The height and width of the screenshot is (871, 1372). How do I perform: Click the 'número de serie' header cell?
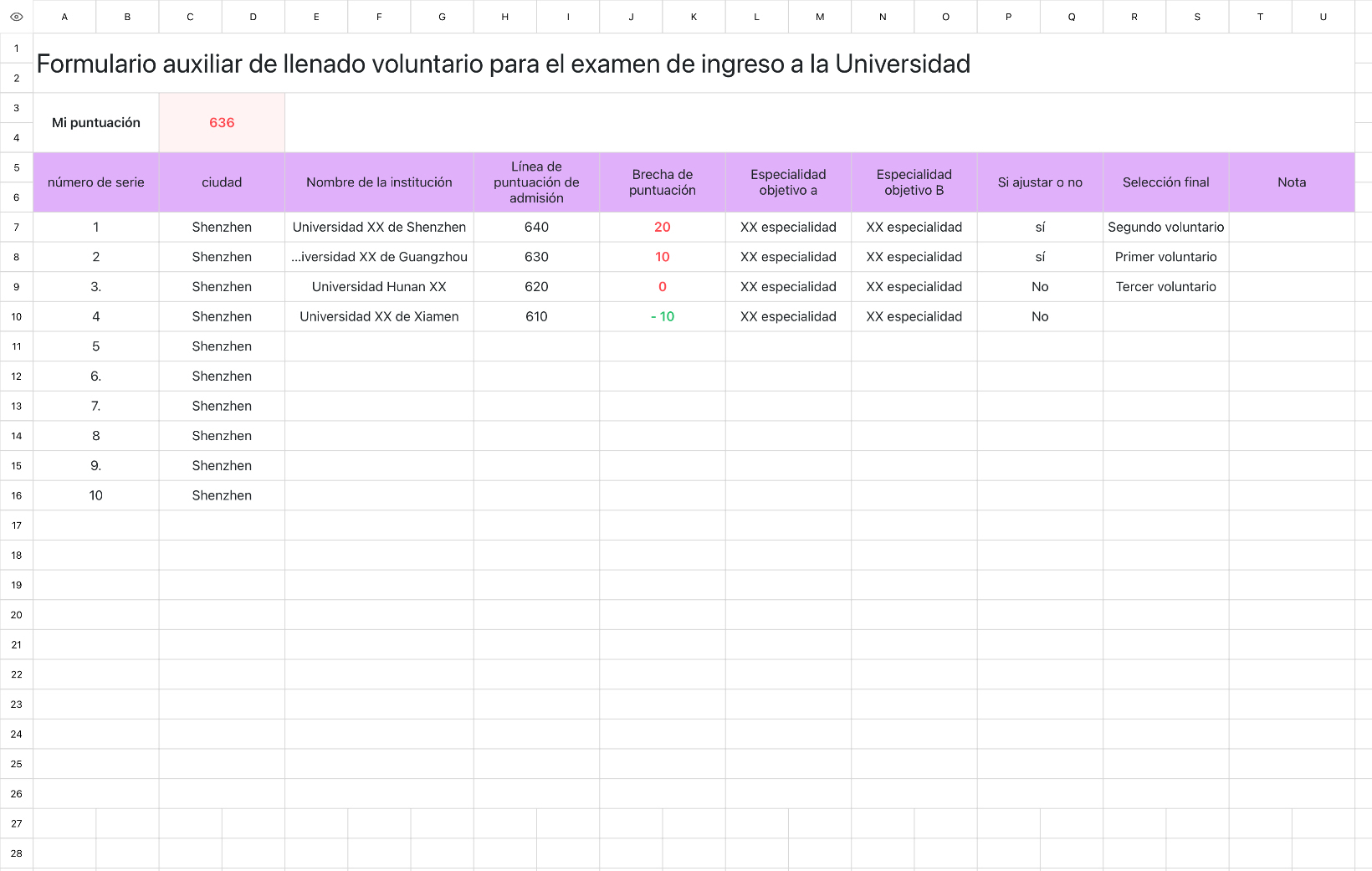tap(96, 182)
